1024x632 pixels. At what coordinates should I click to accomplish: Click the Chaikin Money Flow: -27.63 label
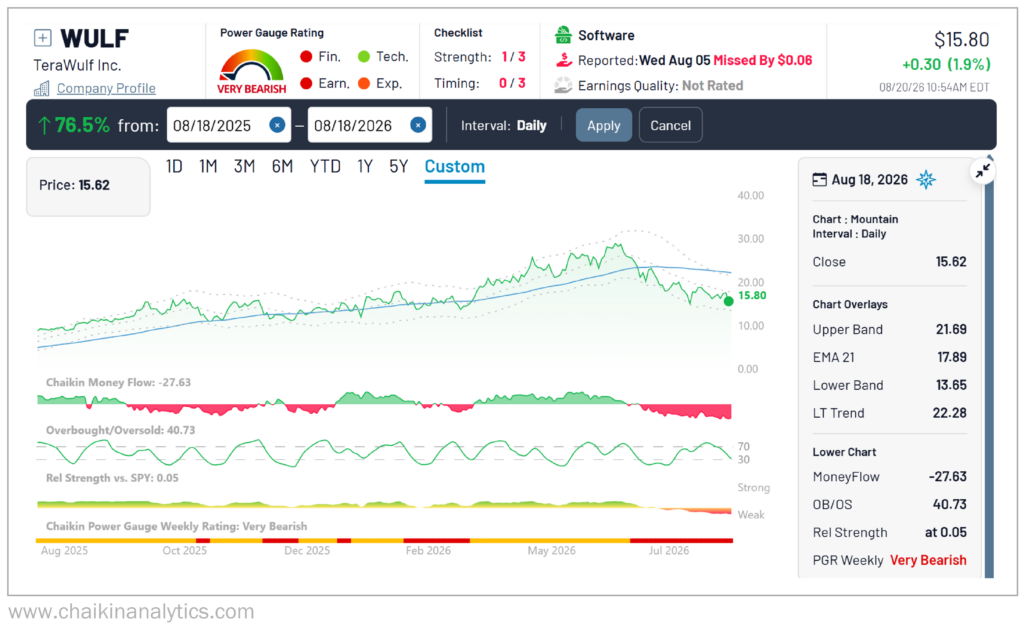point(118,383)
